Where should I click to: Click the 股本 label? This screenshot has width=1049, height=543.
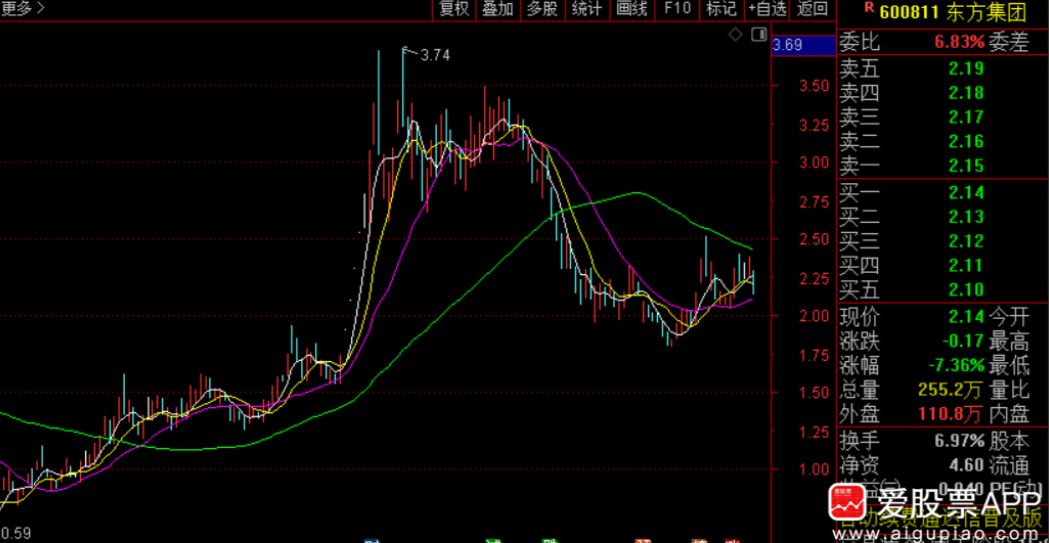1009,441
